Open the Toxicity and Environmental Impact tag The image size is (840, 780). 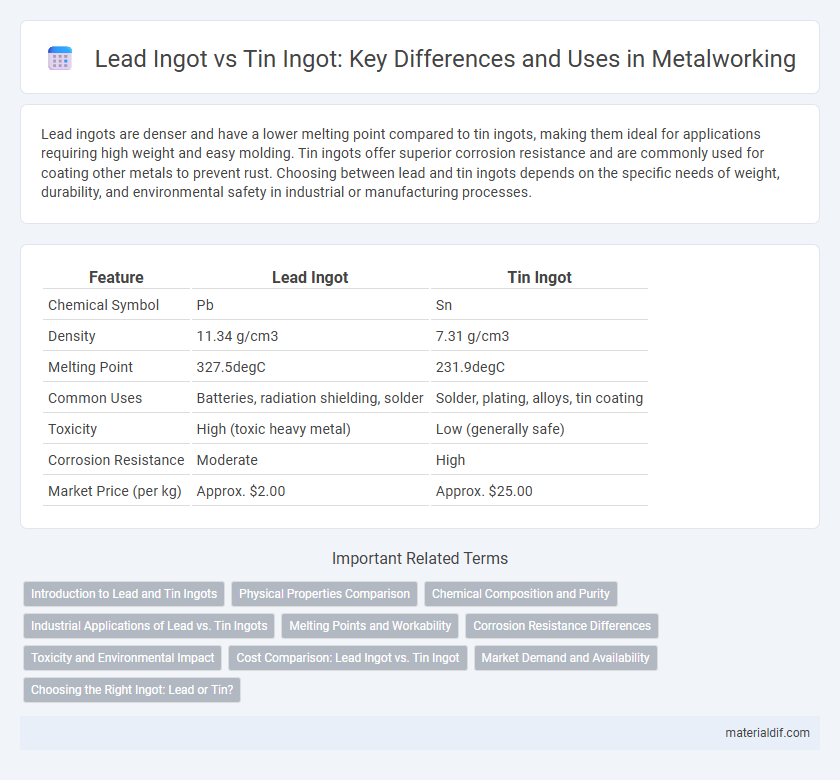coord(123,658)
